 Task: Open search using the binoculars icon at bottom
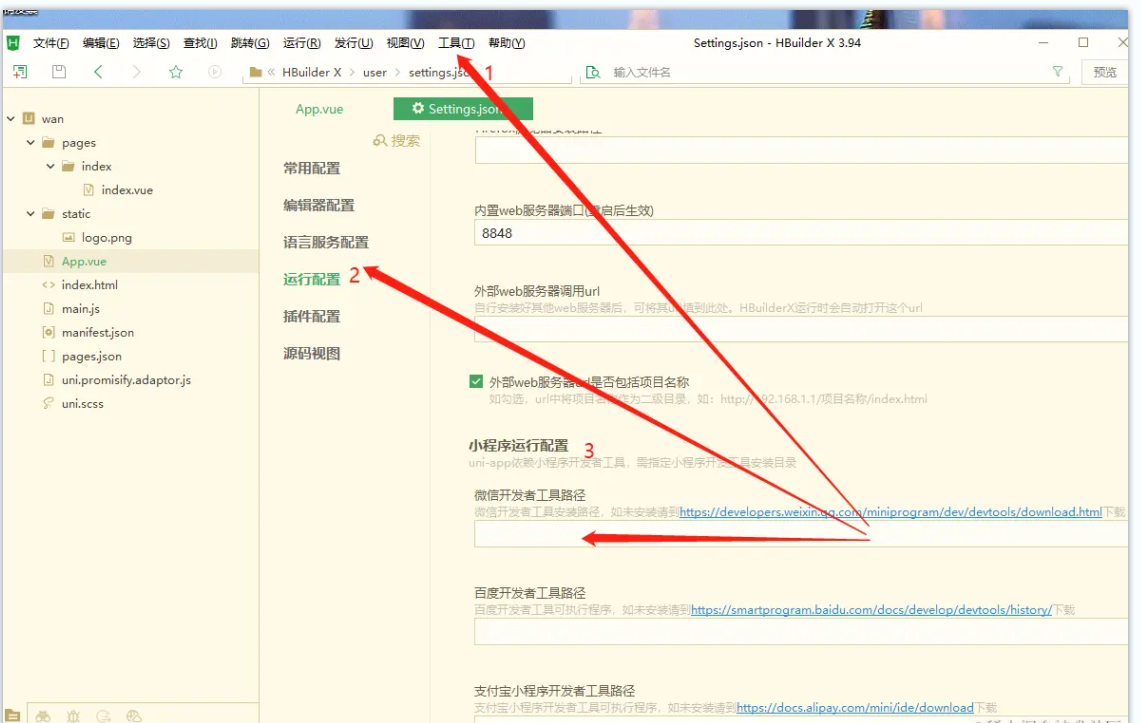[43, 715]
